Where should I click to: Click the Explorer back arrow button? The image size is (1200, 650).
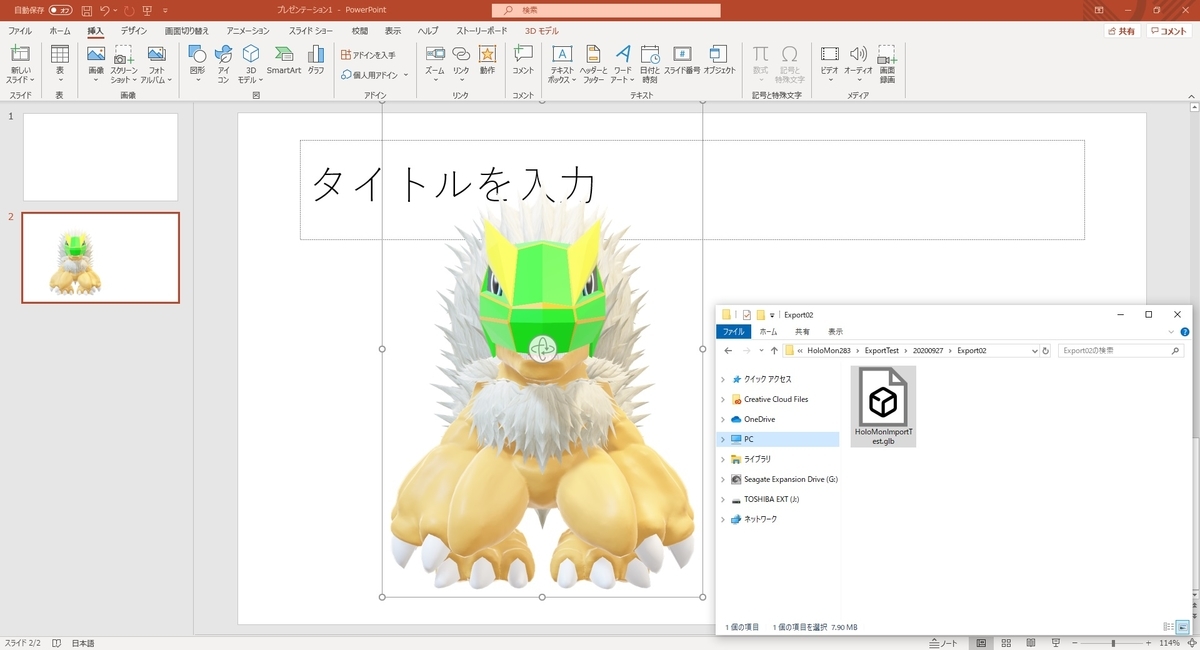tap(728, 351)
